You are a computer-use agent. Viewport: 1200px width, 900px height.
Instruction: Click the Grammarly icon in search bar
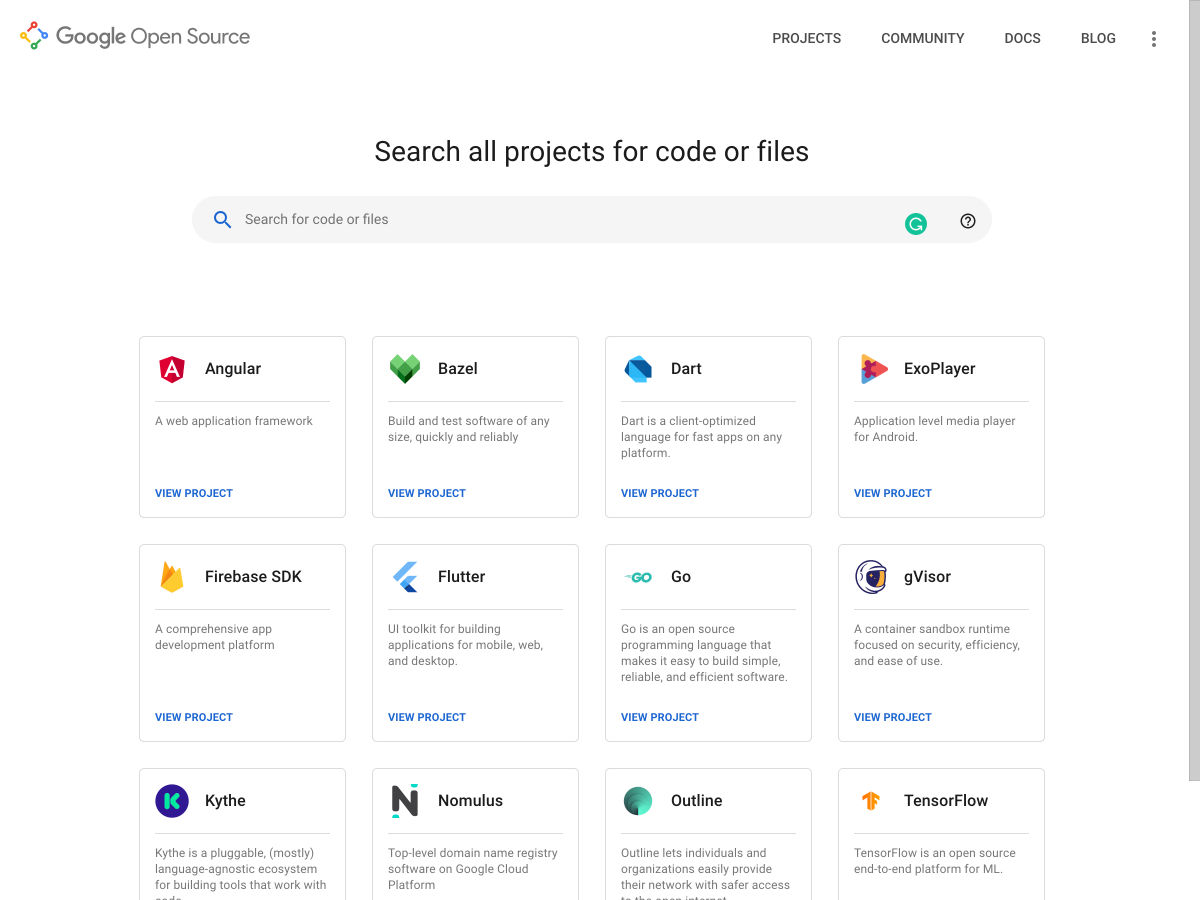(x=916, y=224)
